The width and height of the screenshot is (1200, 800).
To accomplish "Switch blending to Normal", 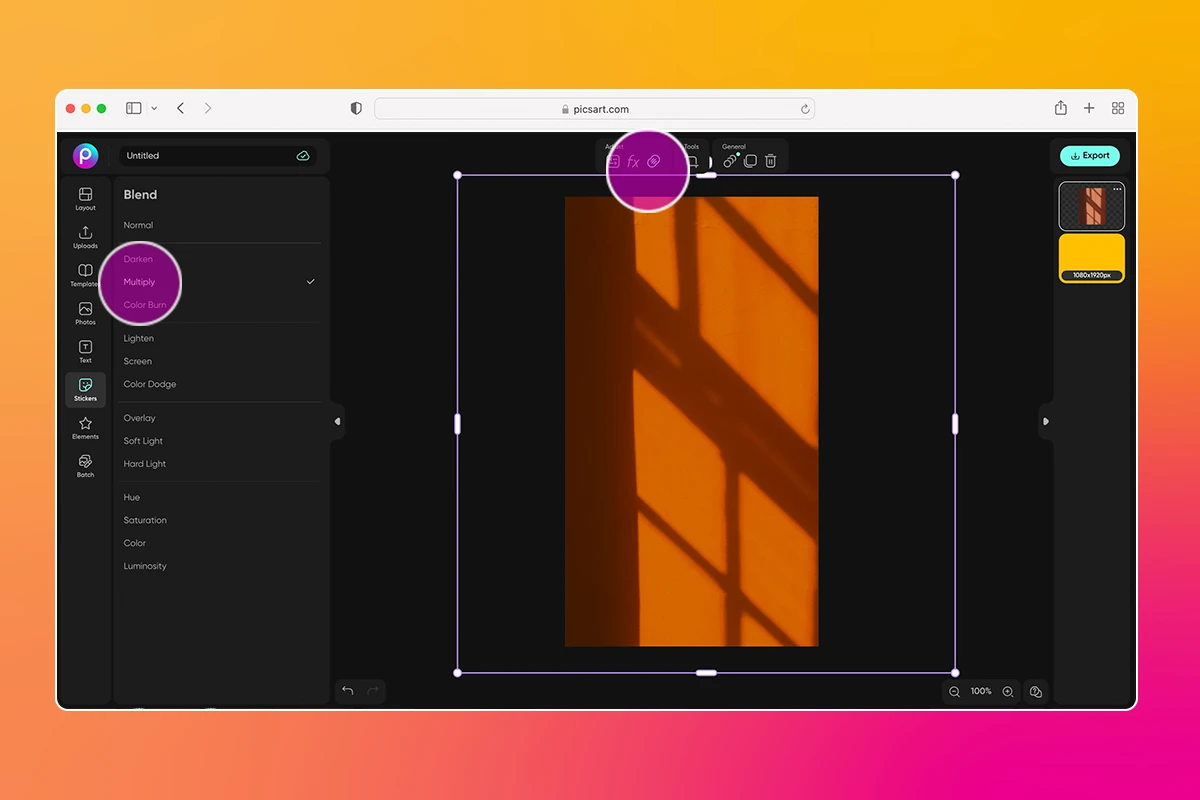I will pos(137,225).
